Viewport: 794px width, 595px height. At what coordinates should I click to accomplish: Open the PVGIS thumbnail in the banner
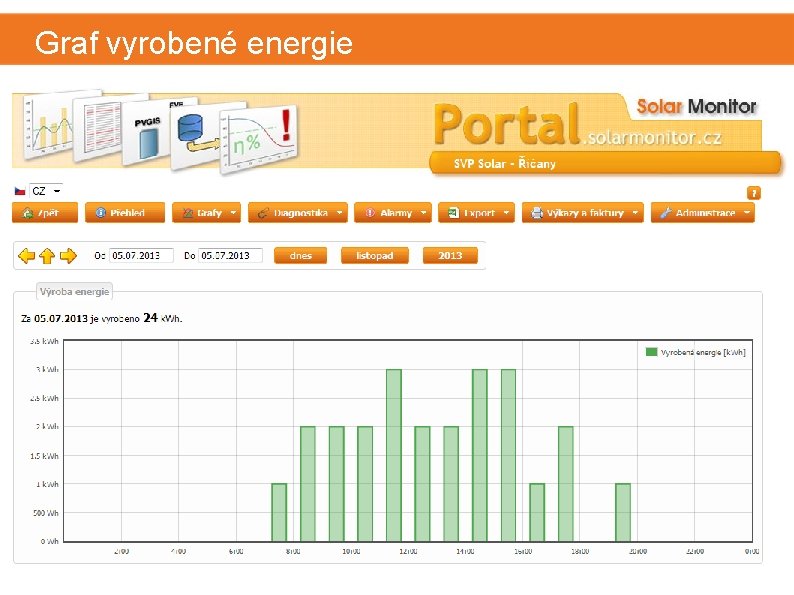coord(147,133)
